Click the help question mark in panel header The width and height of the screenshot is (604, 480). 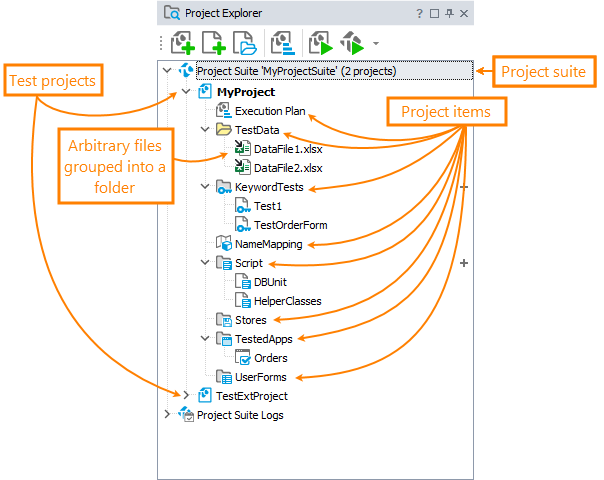click(x=419, y=13)
